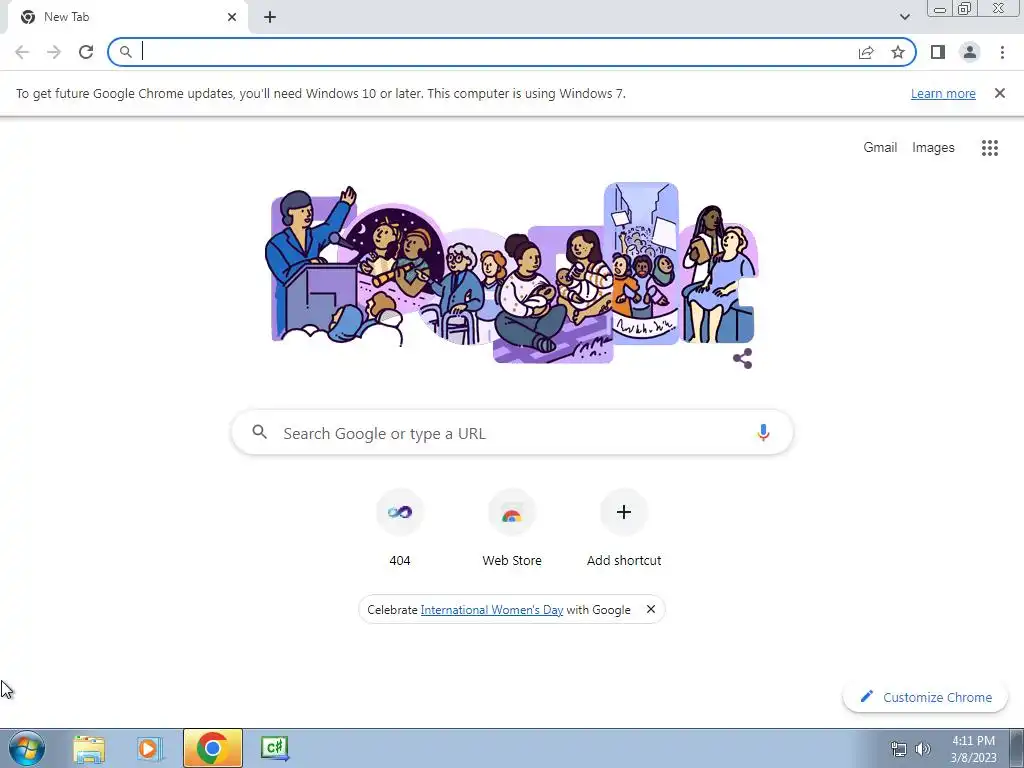Click the International Women's Day Doodle

(x=513, y=272)
